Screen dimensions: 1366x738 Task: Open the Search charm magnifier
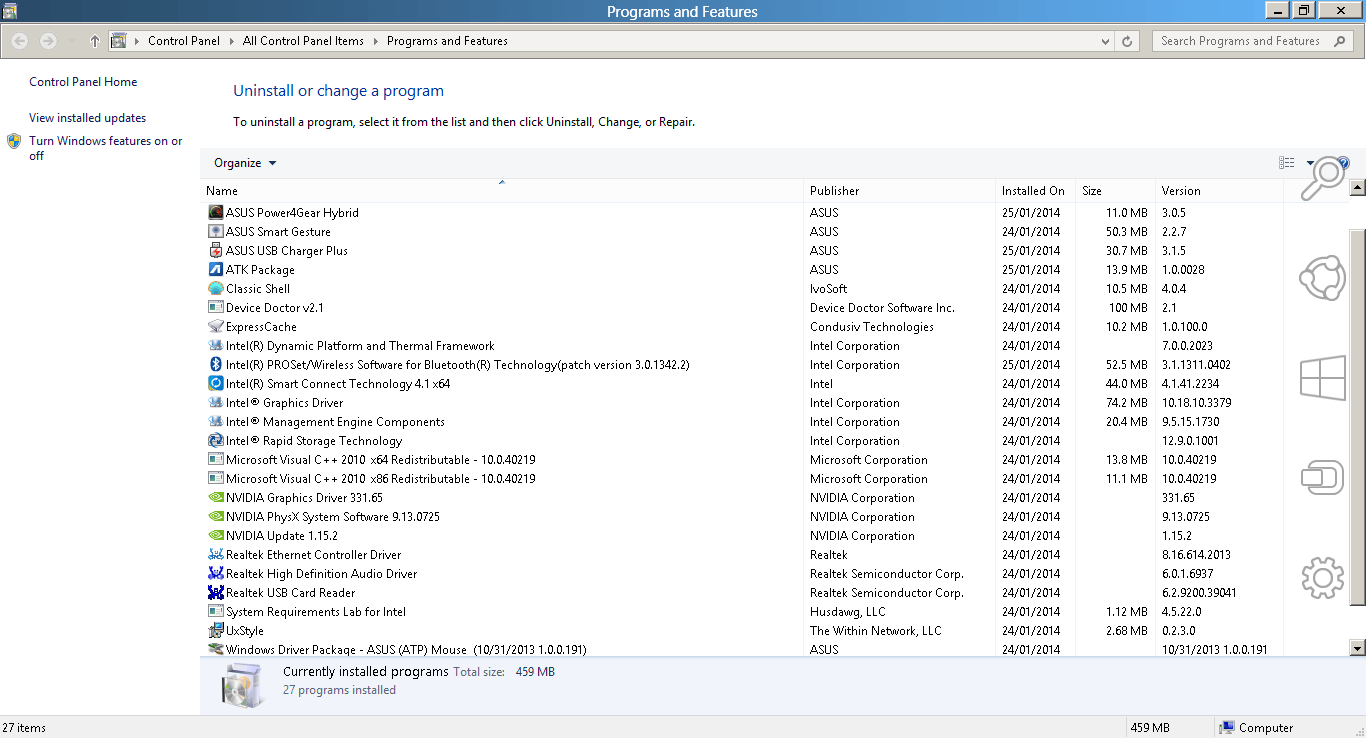point(1322,178)
